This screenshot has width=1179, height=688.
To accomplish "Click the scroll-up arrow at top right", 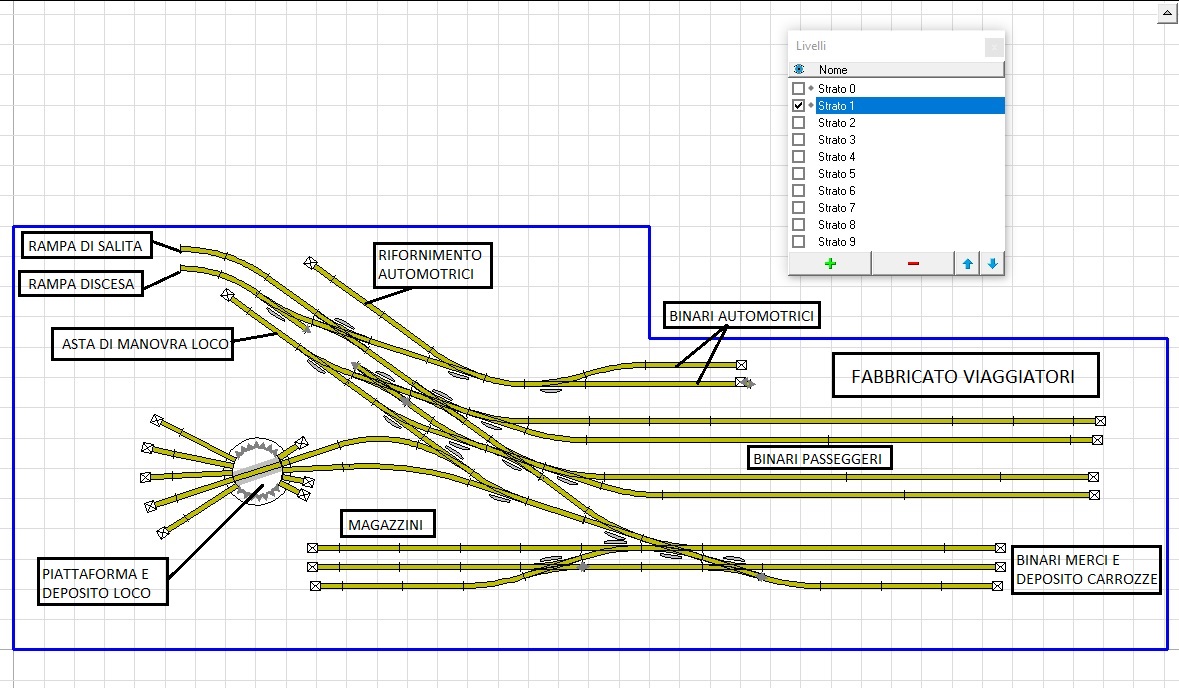I will (x=1166, y=14).
